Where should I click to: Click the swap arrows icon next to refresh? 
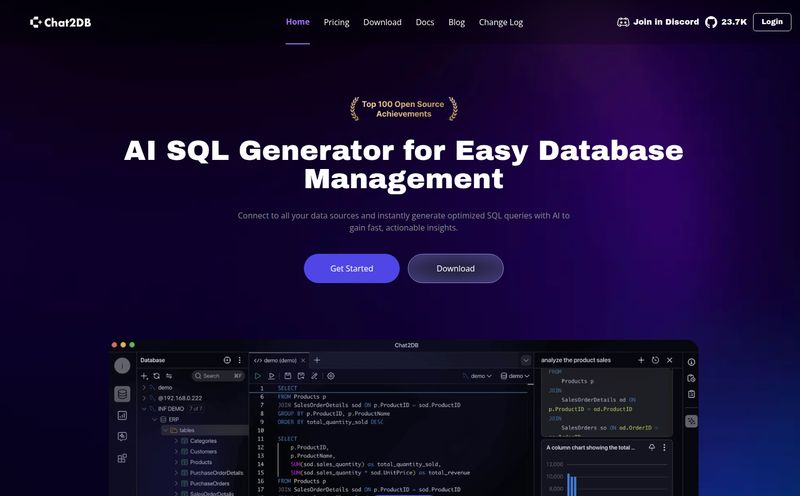click(x=169, y=376)
